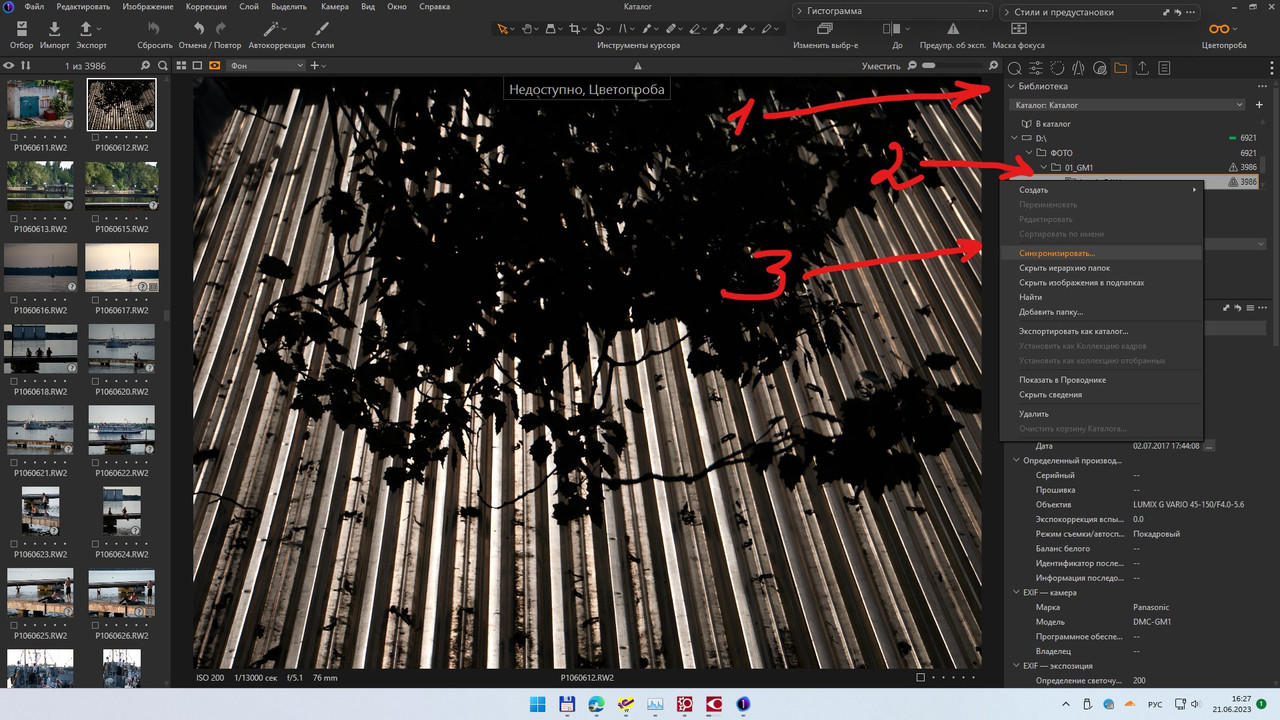This screenshot has width=1280, height=720.
Task: Toggle the browser sort order arrows
Action: (26, 66)
